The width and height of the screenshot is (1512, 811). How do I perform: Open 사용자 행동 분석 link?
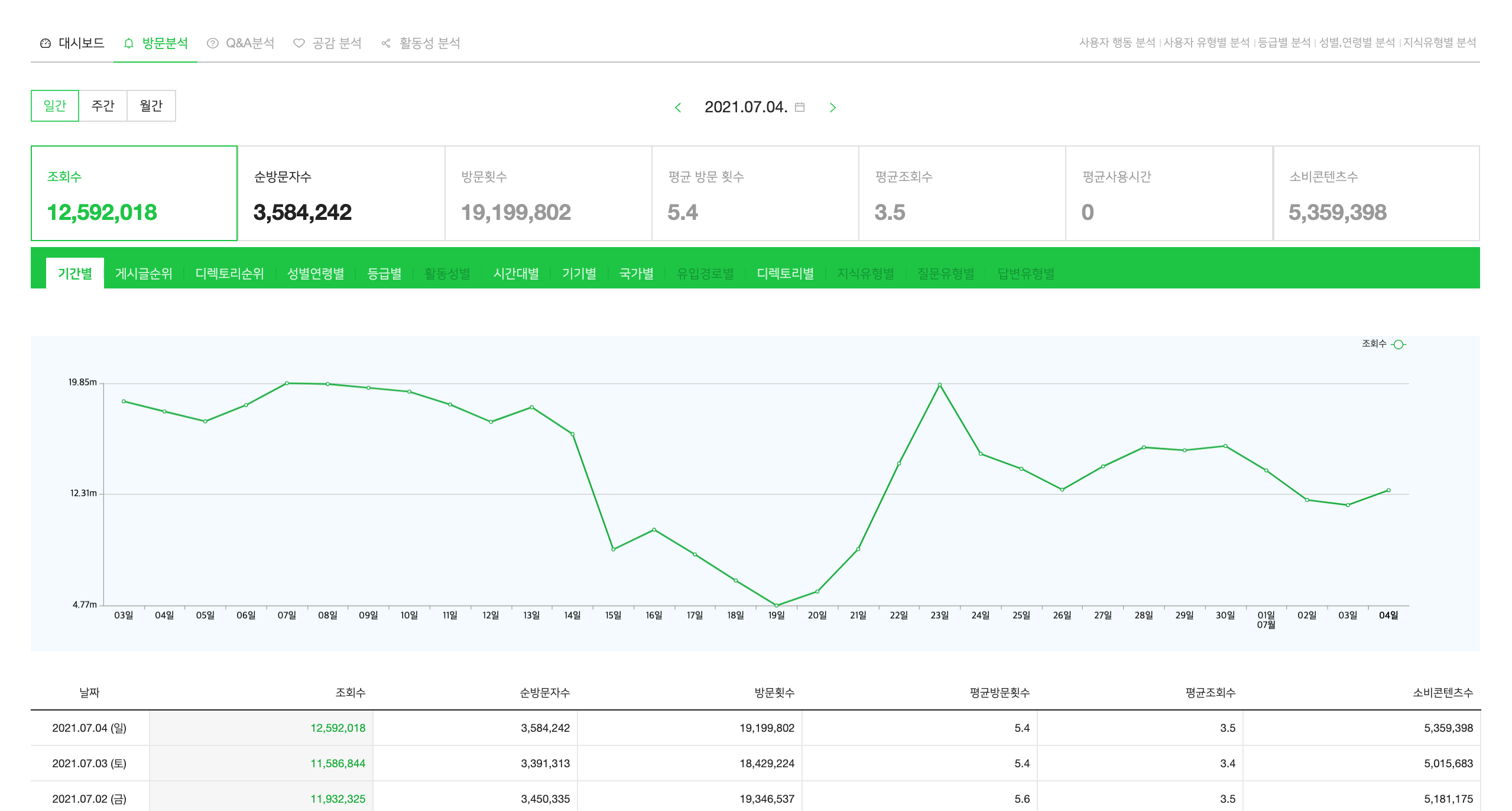(1117, 43)
